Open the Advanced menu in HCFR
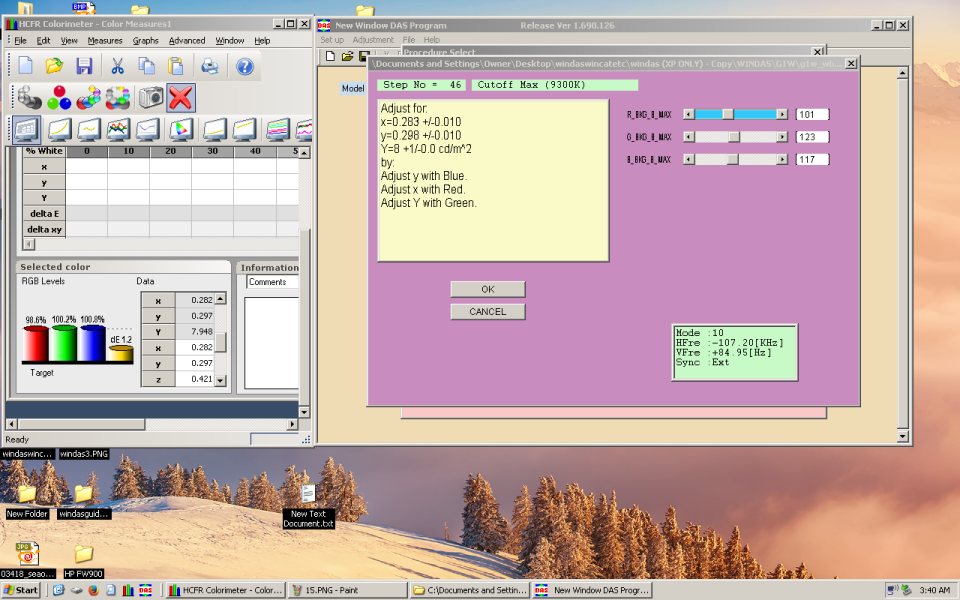This screenshot has width=960, height=600. [186, 41]
